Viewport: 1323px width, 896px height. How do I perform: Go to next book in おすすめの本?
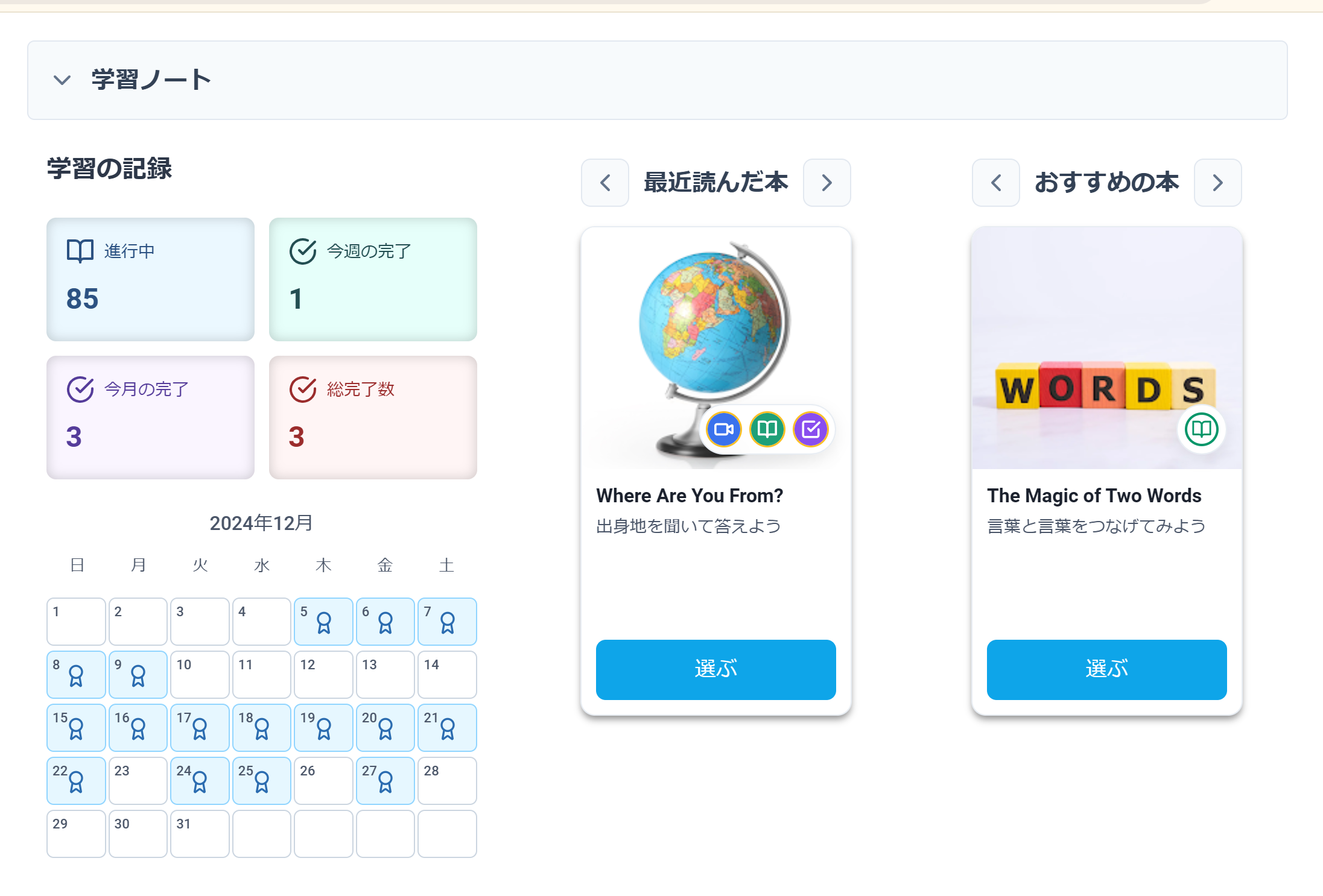1218,183
